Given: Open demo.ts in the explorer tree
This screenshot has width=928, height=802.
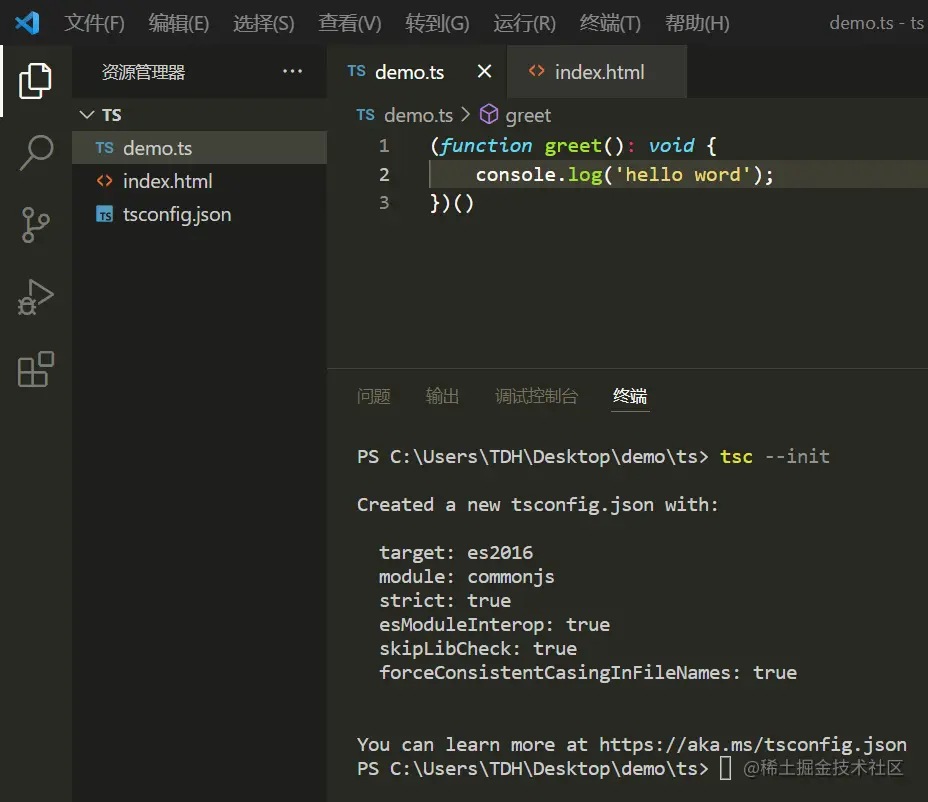Looking at the screenshot, I should [199, 147].
